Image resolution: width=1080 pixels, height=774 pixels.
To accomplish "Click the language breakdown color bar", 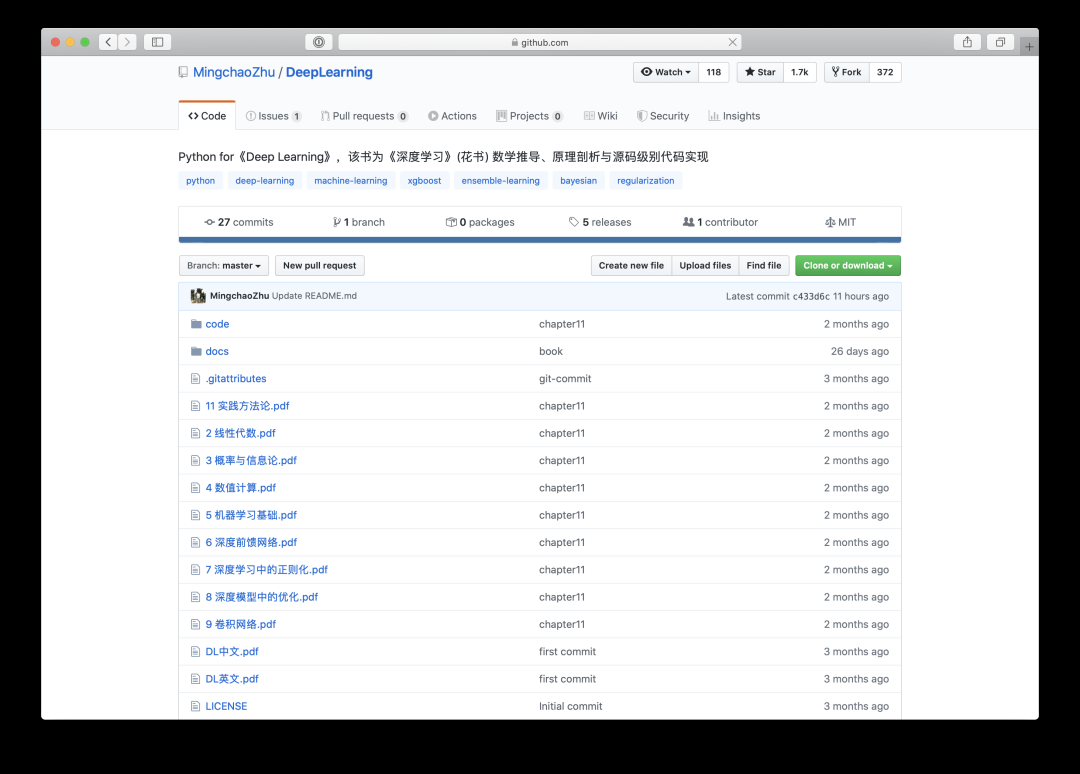I will point(540,240).
